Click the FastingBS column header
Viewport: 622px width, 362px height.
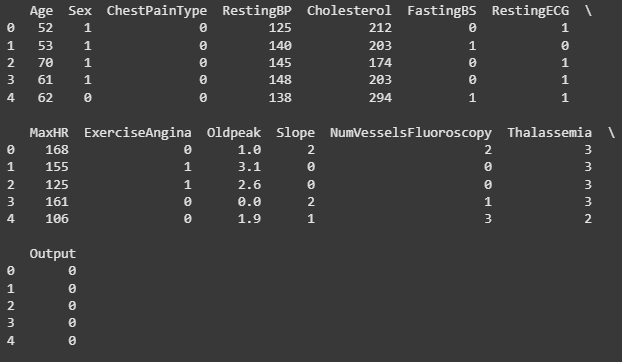[x=442, y=11]
